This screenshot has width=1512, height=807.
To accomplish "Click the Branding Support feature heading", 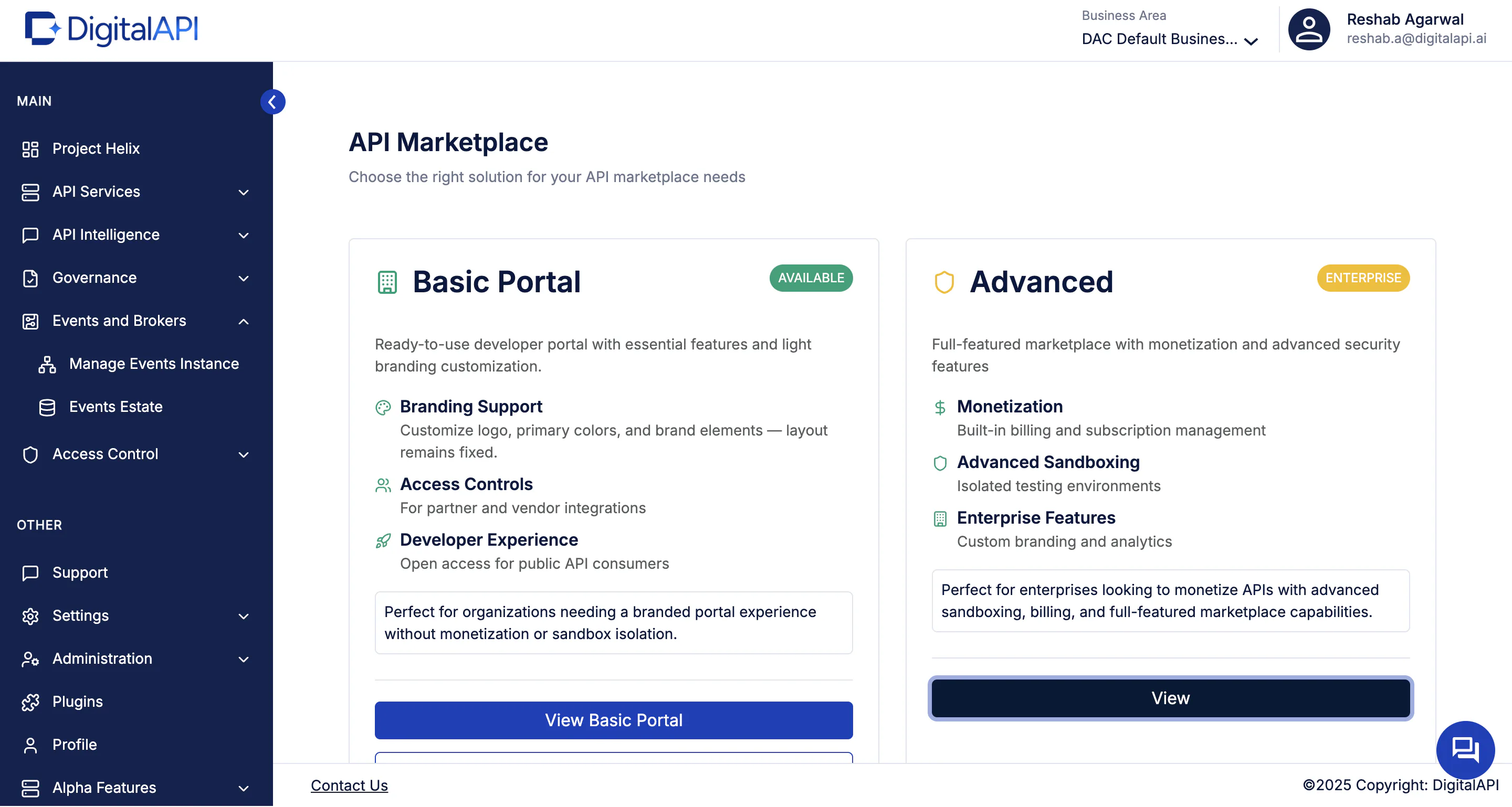I will pyautogui.click(x=471, y=407).
